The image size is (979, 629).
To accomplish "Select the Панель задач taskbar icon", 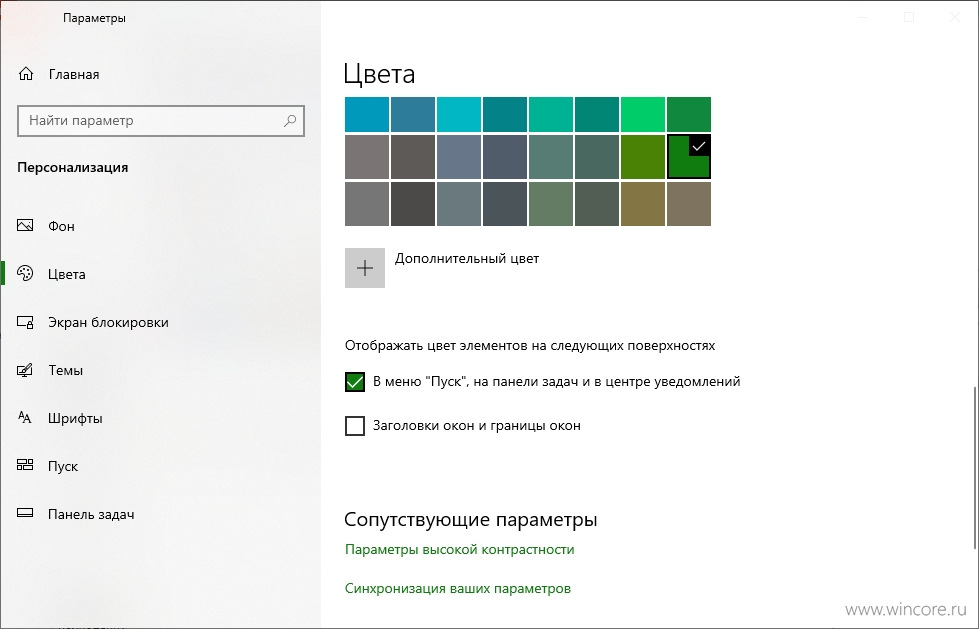I will 25,513.
